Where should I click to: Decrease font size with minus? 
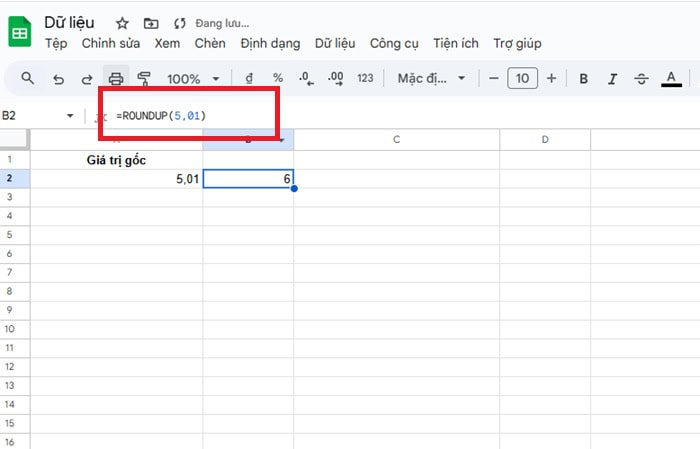tap(494, 79)
